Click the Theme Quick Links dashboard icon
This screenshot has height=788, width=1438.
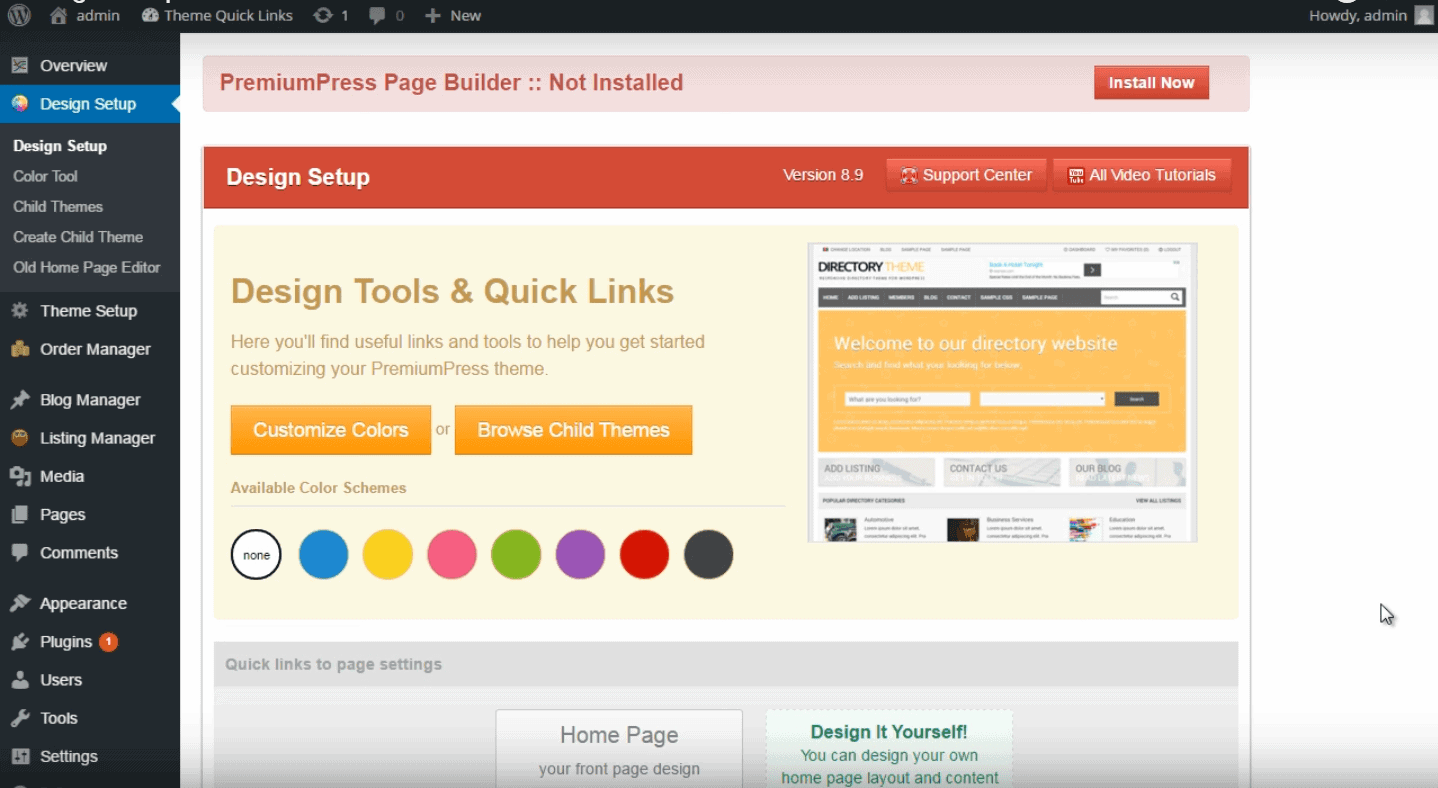click(x=150, y=15)
